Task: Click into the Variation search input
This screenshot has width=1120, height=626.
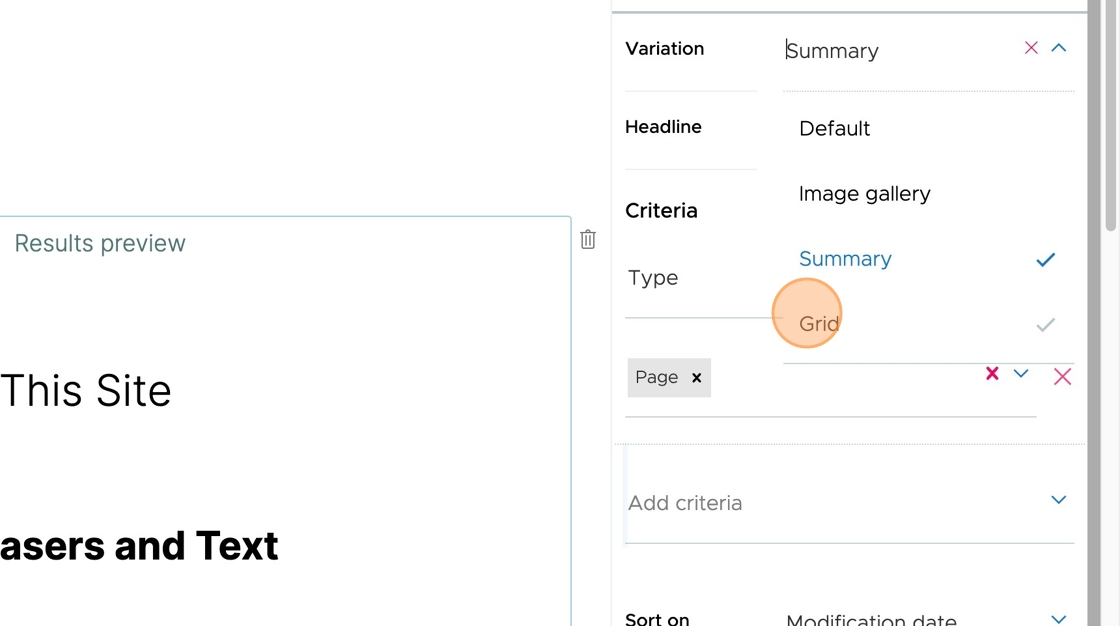Action: tap(900, 51)
